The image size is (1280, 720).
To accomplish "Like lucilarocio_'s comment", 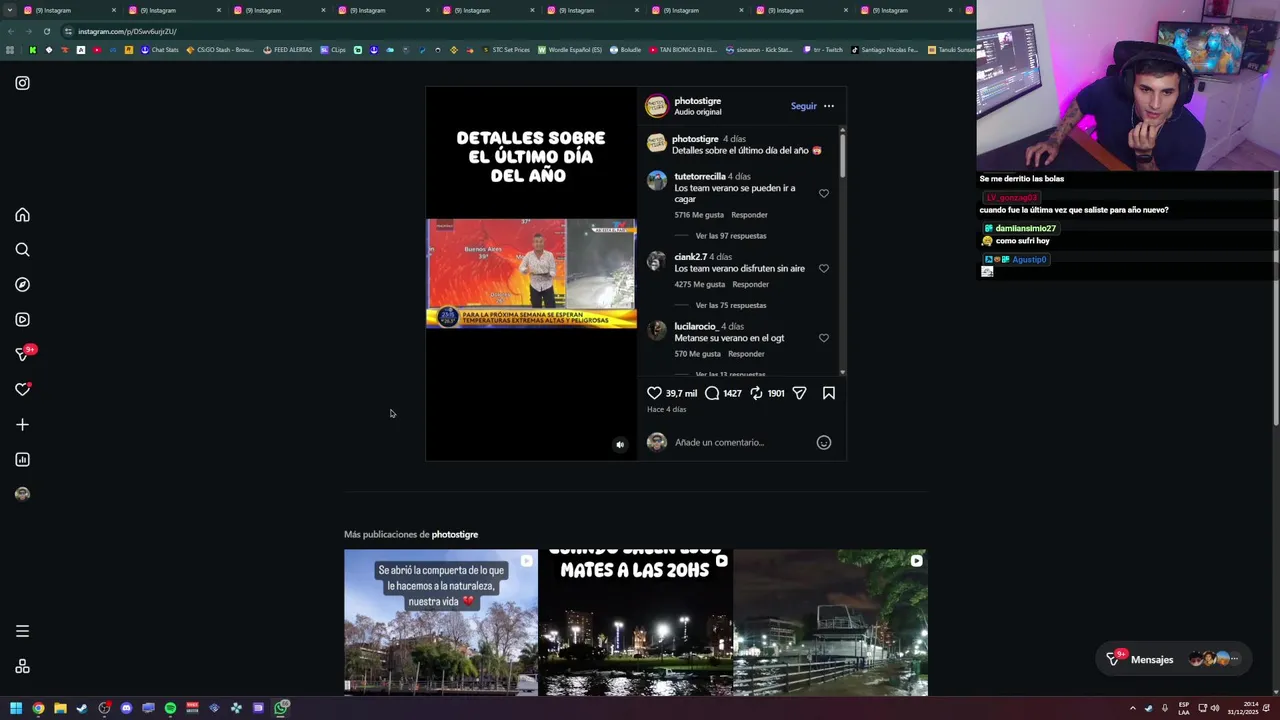I will (824, 338).
